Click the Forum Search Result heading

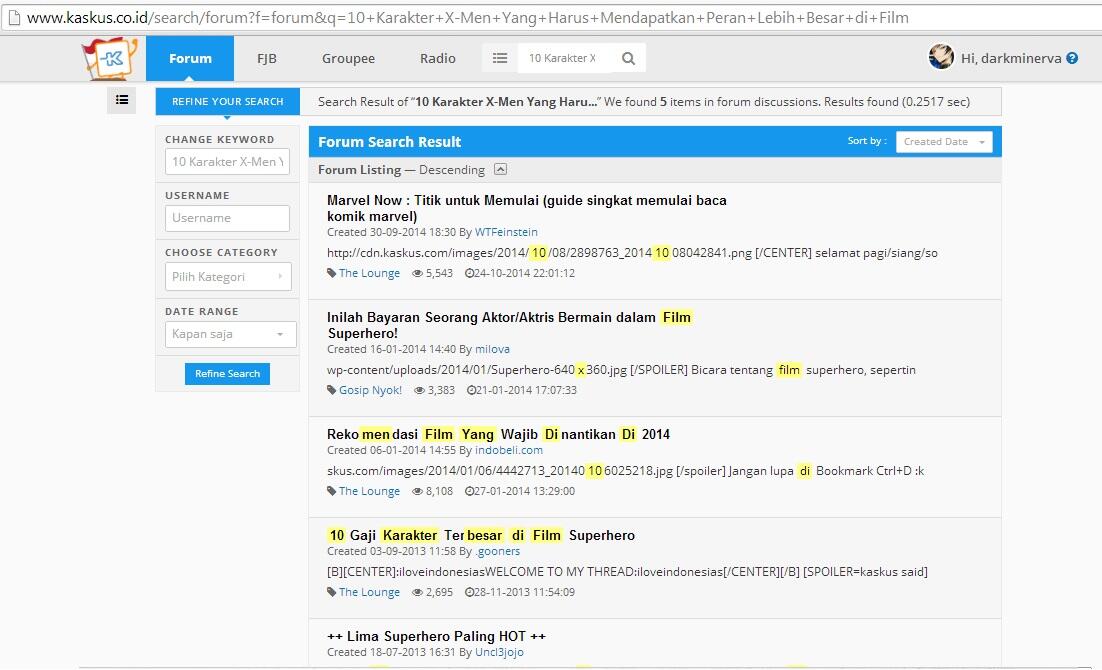389,142
